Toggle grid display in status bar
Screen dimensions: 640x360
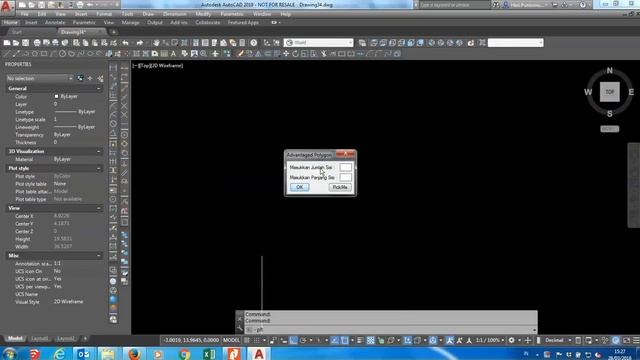coord(247,340)
